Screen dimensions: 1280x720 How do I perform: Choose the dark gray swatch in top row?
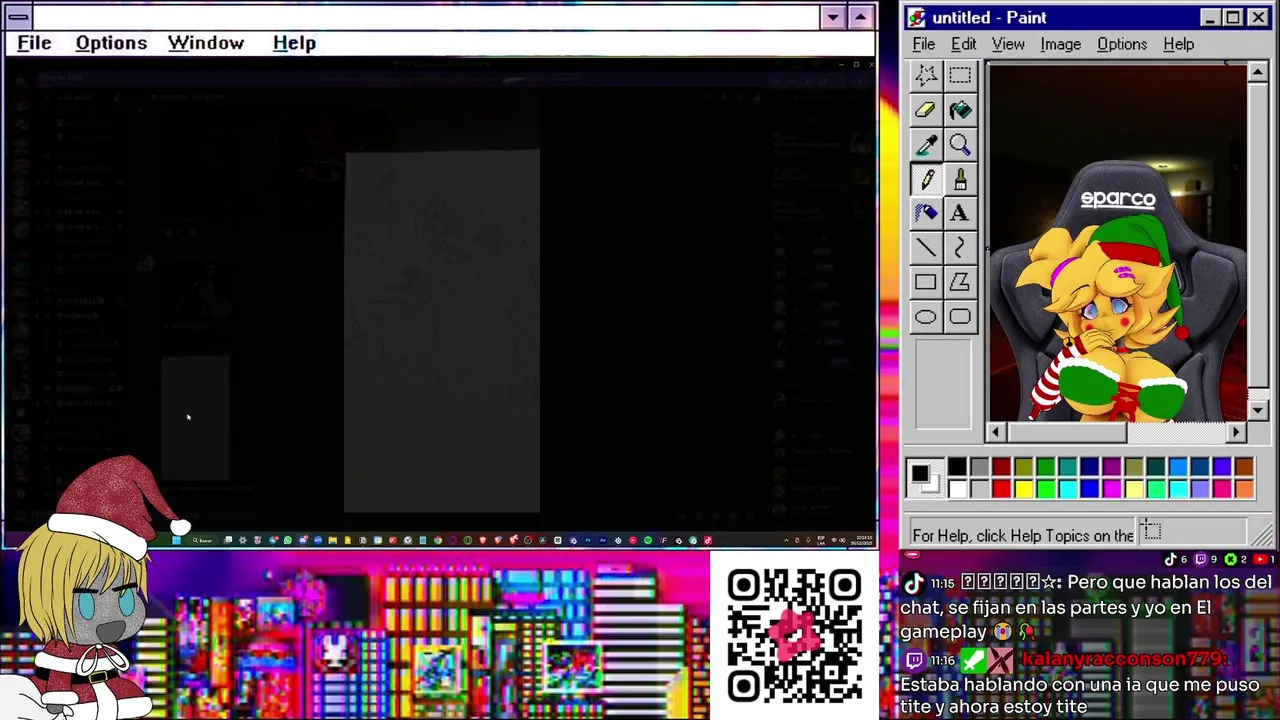tap(979, 467)
